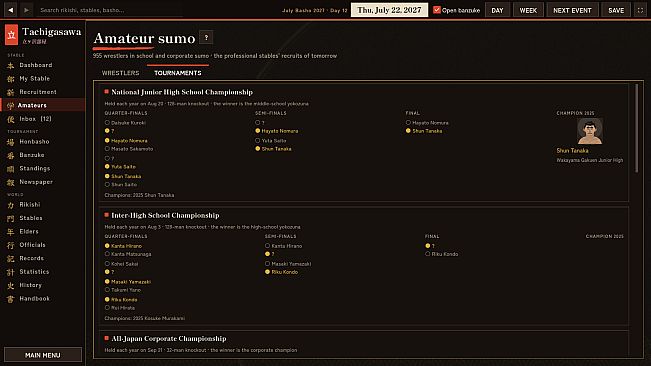Open Records sidebar icon
The height and width of the screenshot is (366, 651).
10,259
